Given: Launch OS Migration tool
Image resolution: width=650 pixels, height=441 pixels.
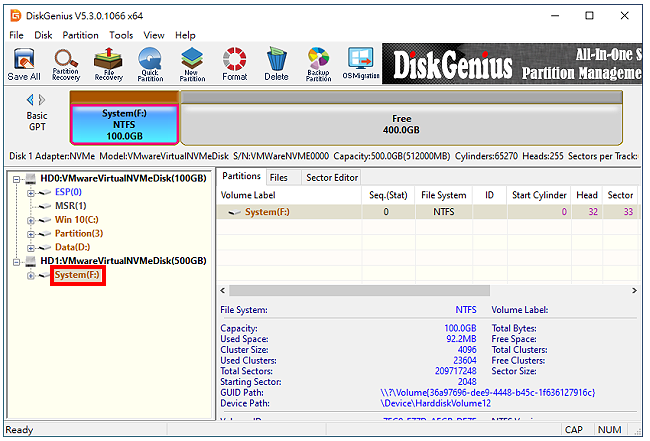Looking at the screenshot, I should point(361,63).
